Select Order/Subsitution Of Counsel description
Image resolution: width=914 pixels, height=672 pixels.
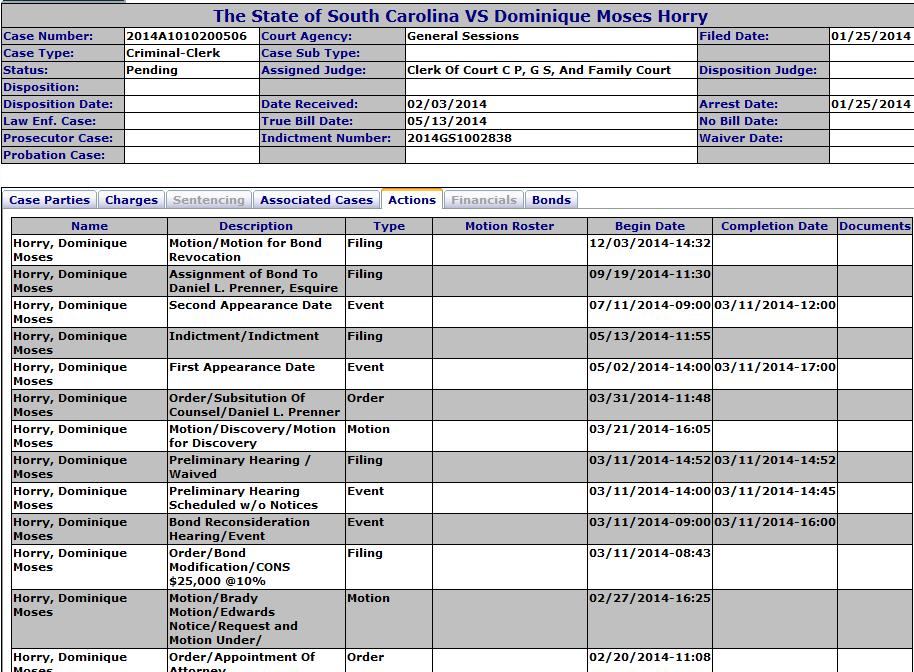pyautogui.click(x=255, y=405)
